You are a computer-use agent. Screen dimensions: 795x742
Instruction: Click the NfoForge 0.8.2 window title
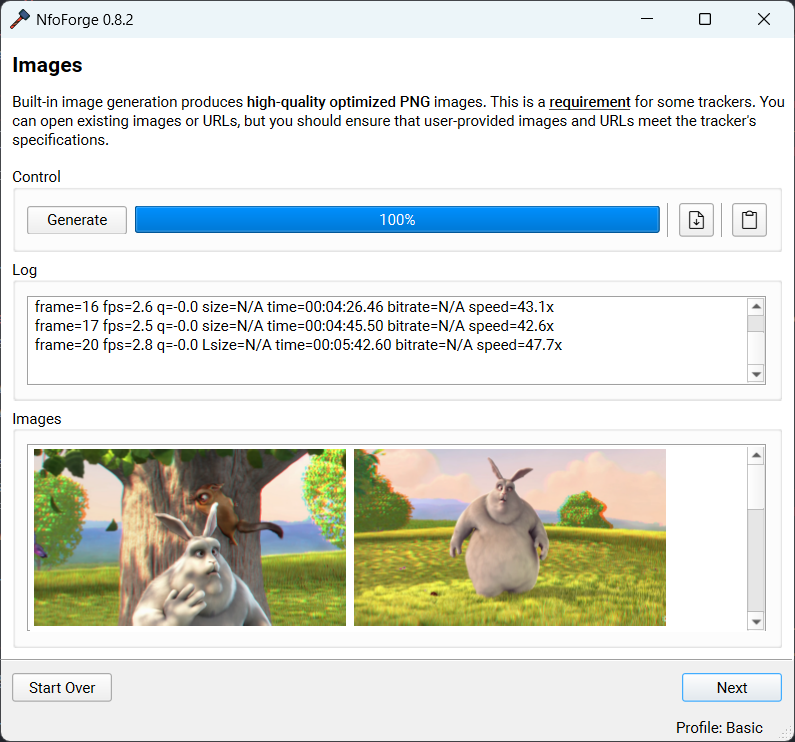[85, 20]
